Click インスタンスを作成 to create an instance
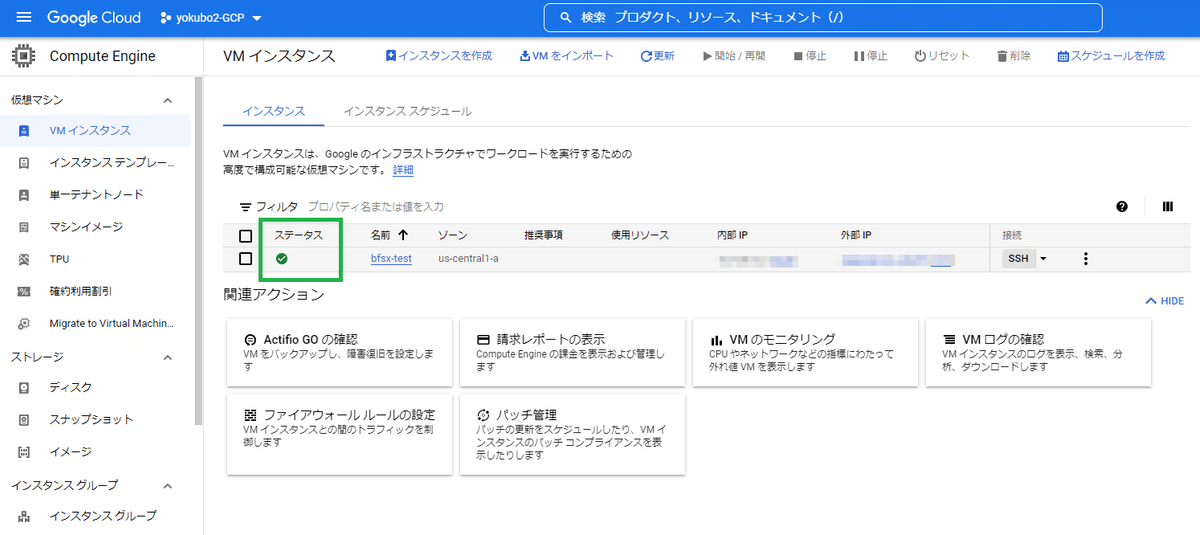The width and height of the screenshot is (1200, 535). [x=439, y=56]
